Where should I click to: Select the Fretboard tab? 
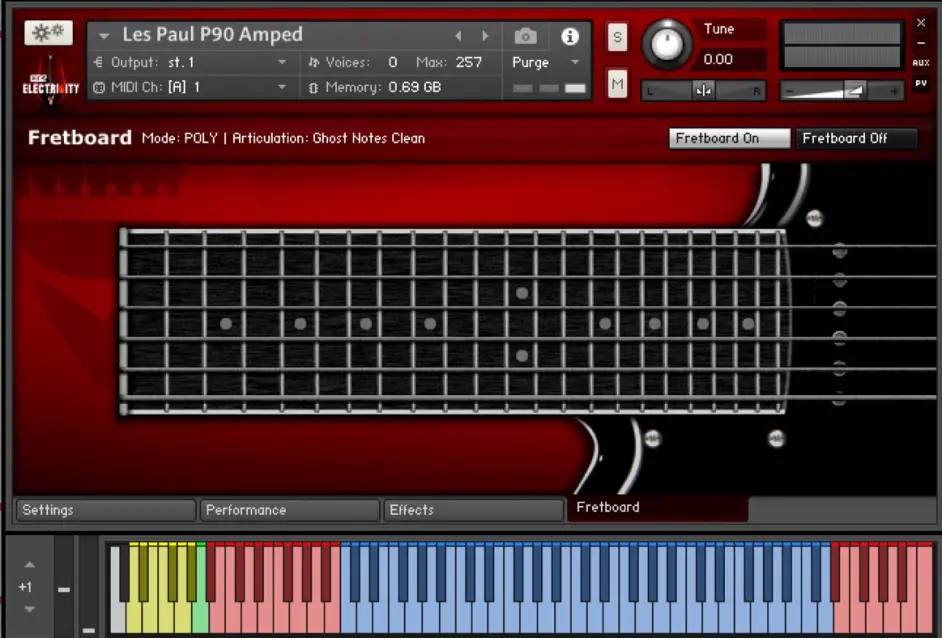pyautogui.click(x=658, y=508)
